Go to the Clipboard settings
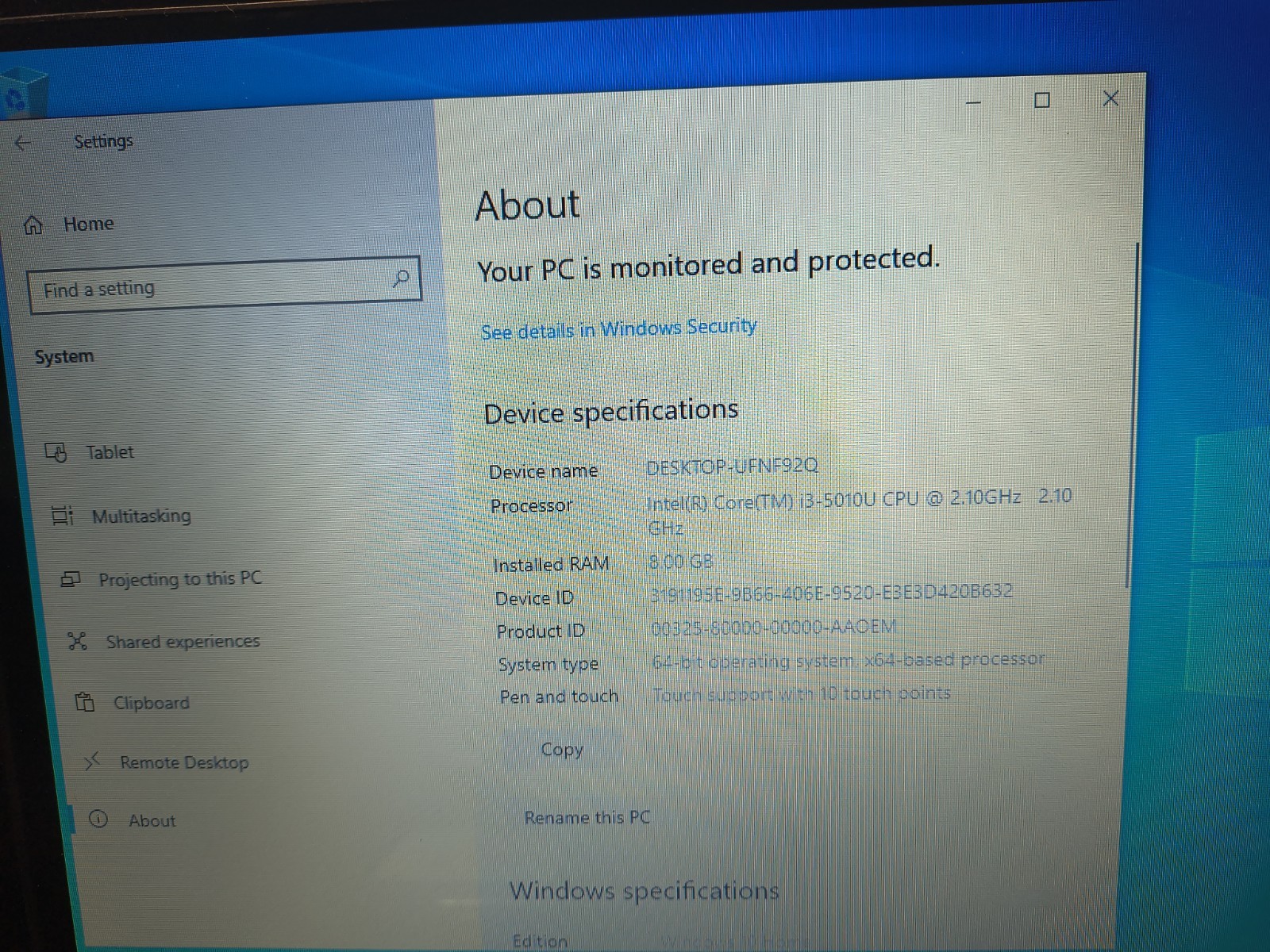Viewport: 1270px width, 952px height. click(151, 703)
